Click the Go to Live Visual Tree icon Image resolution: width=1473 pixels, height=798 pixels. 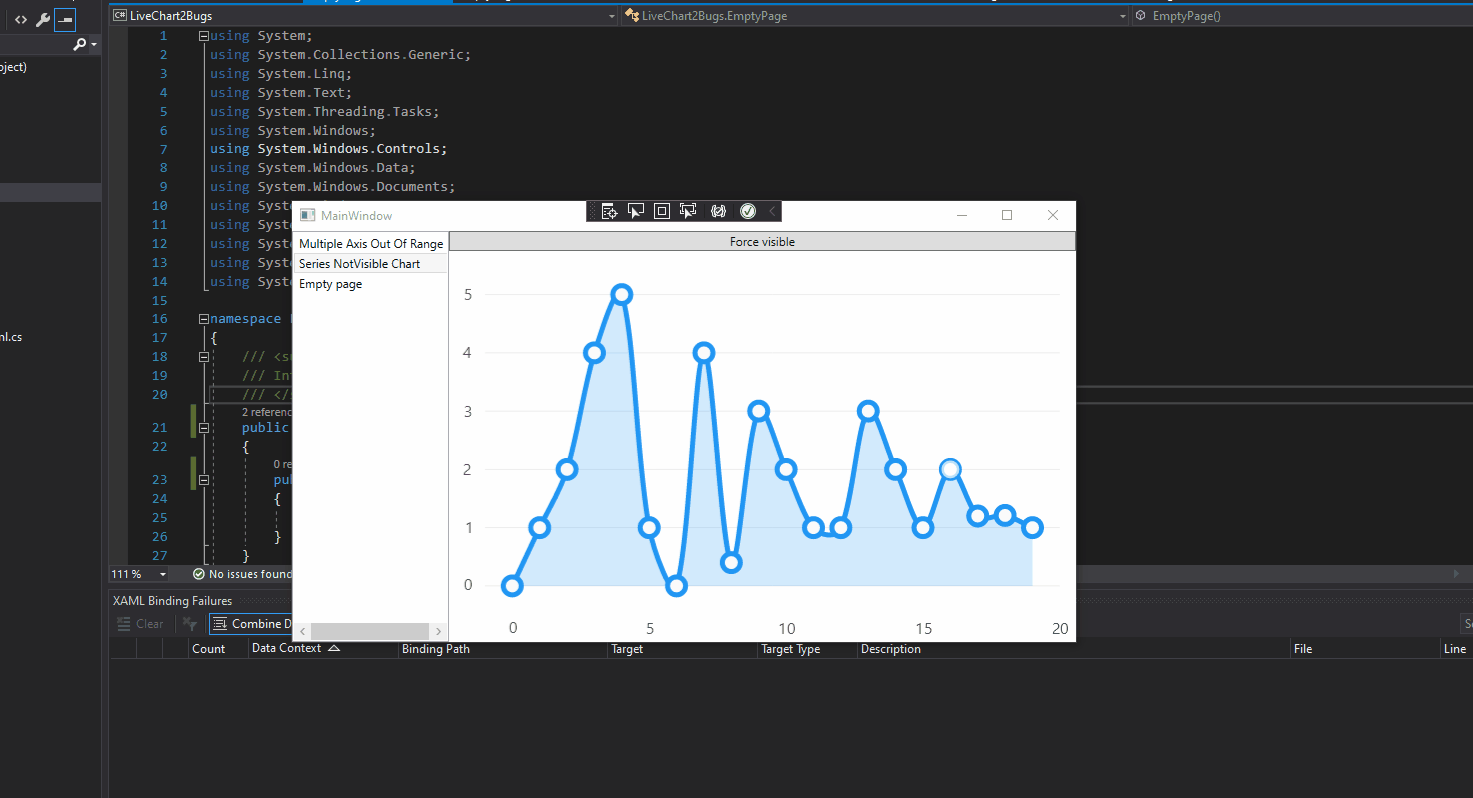coord(610,210)
